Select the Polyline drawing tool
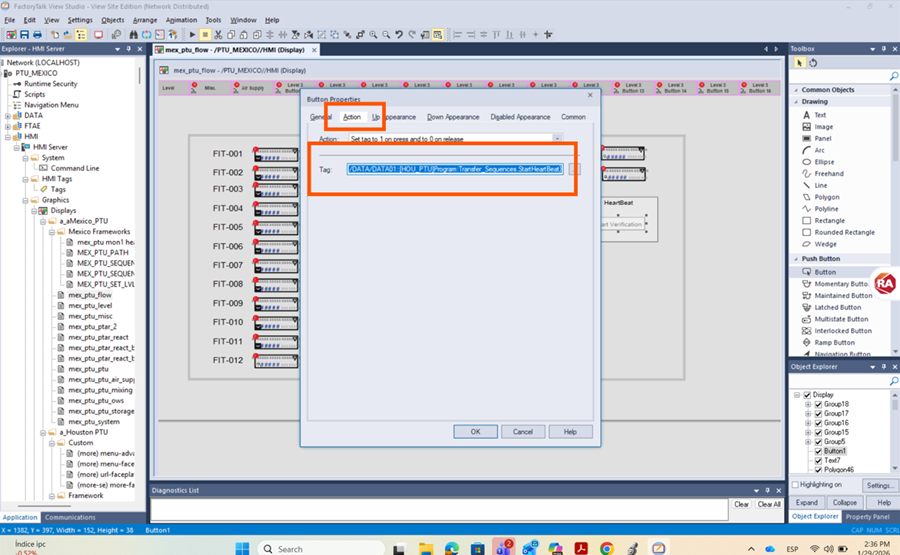Viewport: 900px width, 555px height. pyautogui.click(x=827, y=209)
